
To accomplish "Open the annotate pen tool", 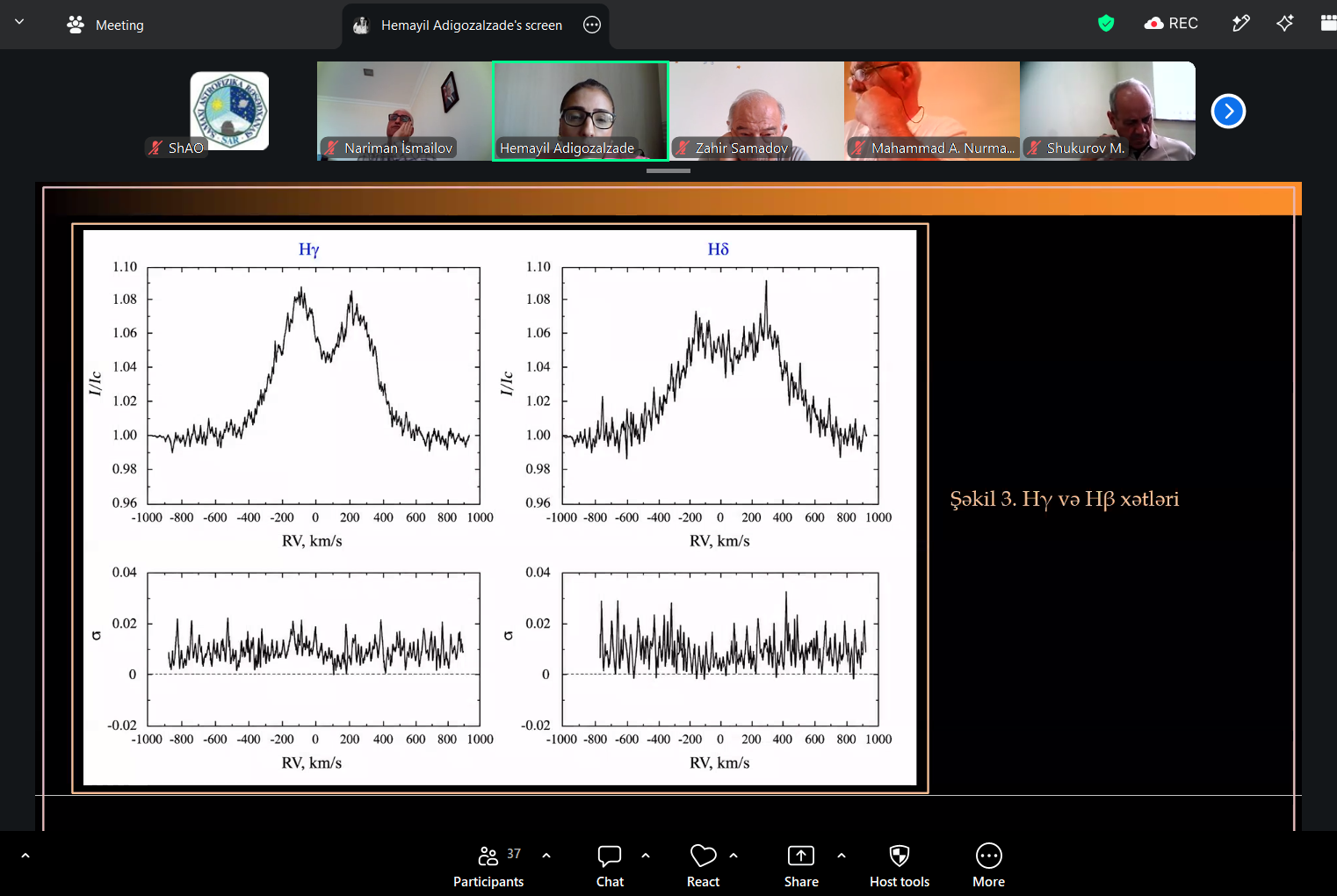I will (1240, 24).
